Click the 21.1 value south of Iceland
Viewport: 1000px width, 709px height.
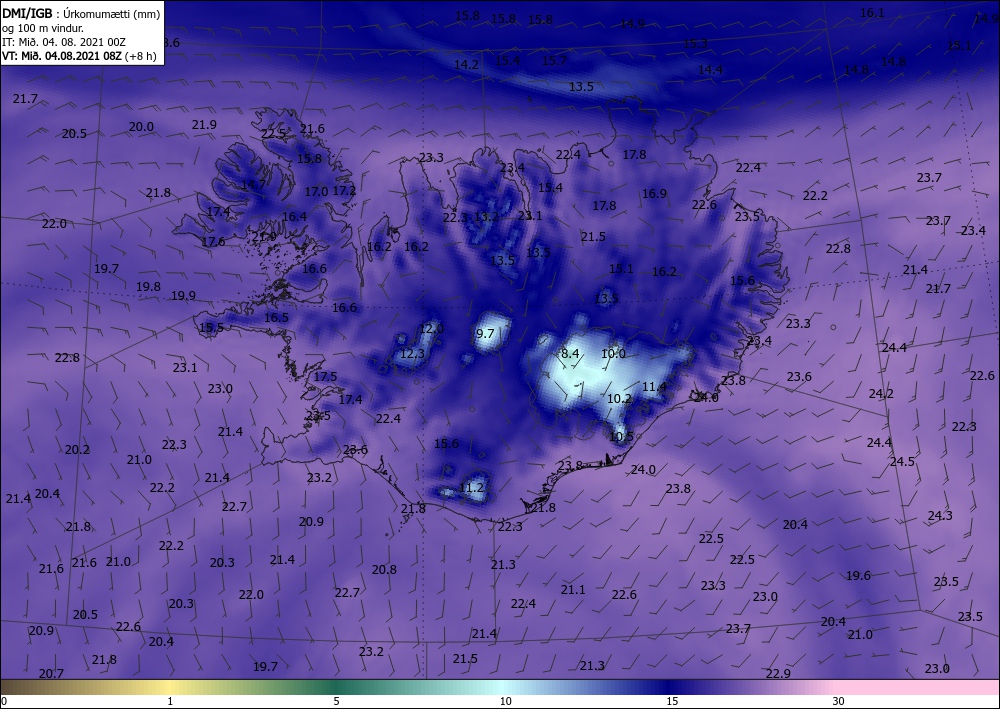(x=573, y=590)
